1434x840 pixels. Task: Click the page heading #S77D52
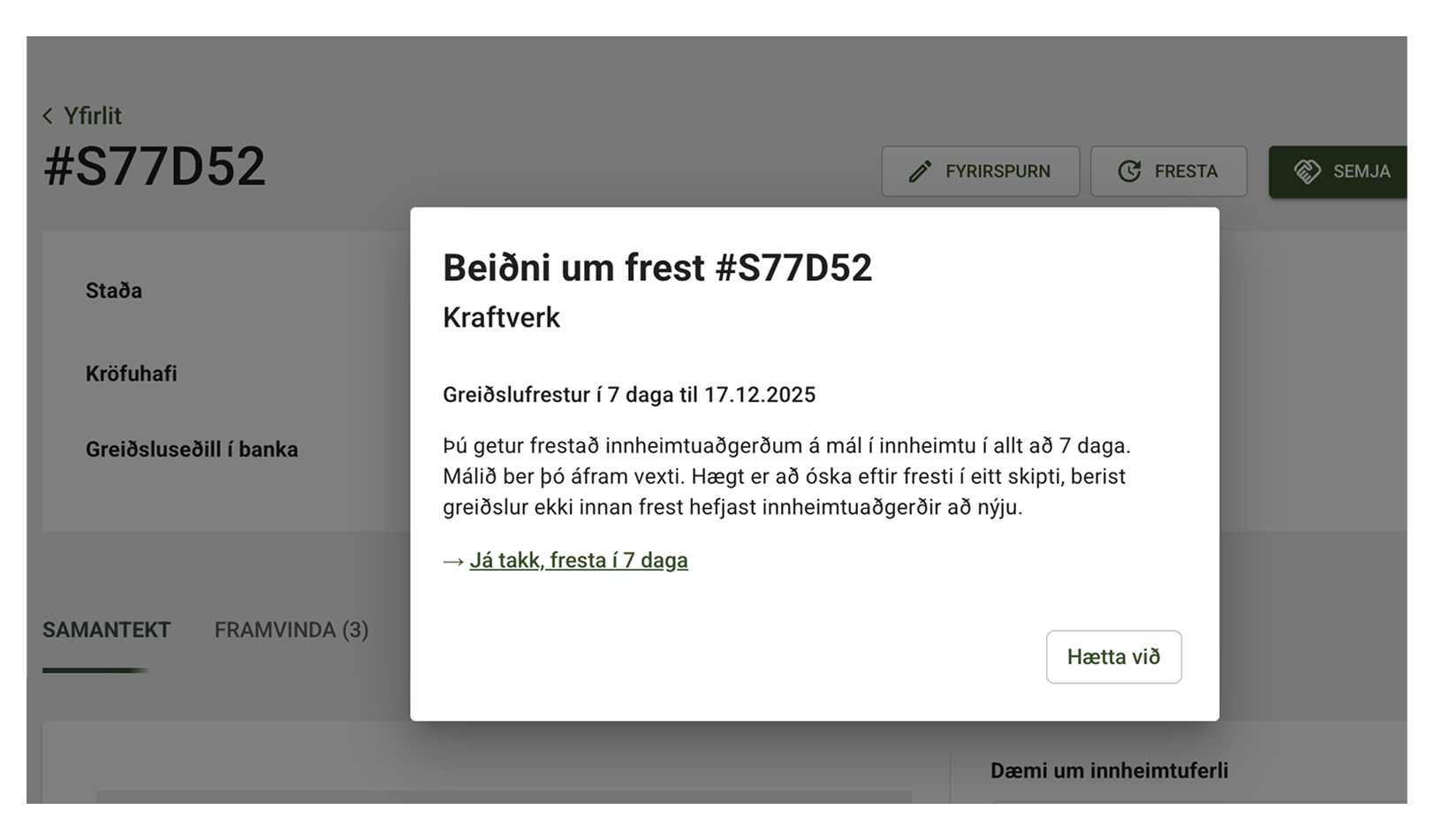click(x=155, y=166)
